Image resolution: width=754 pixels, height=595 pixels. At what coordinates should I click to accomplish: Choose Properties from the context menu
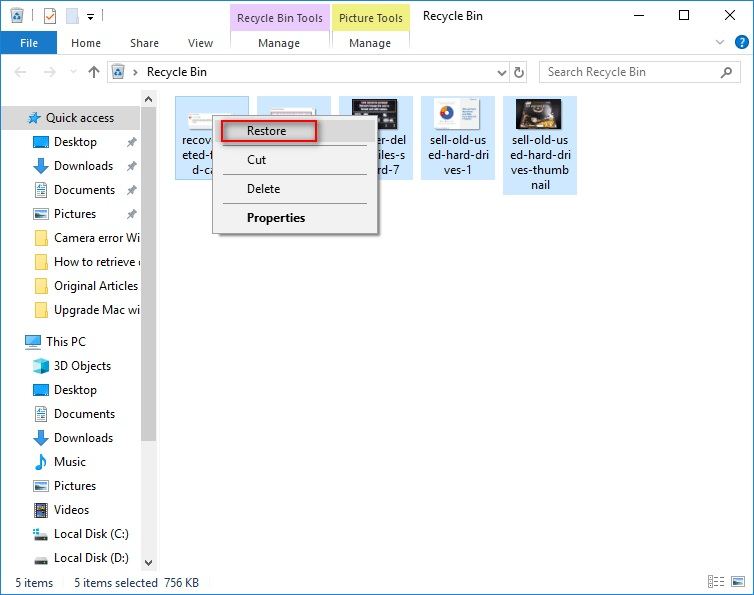pos(294,217)
